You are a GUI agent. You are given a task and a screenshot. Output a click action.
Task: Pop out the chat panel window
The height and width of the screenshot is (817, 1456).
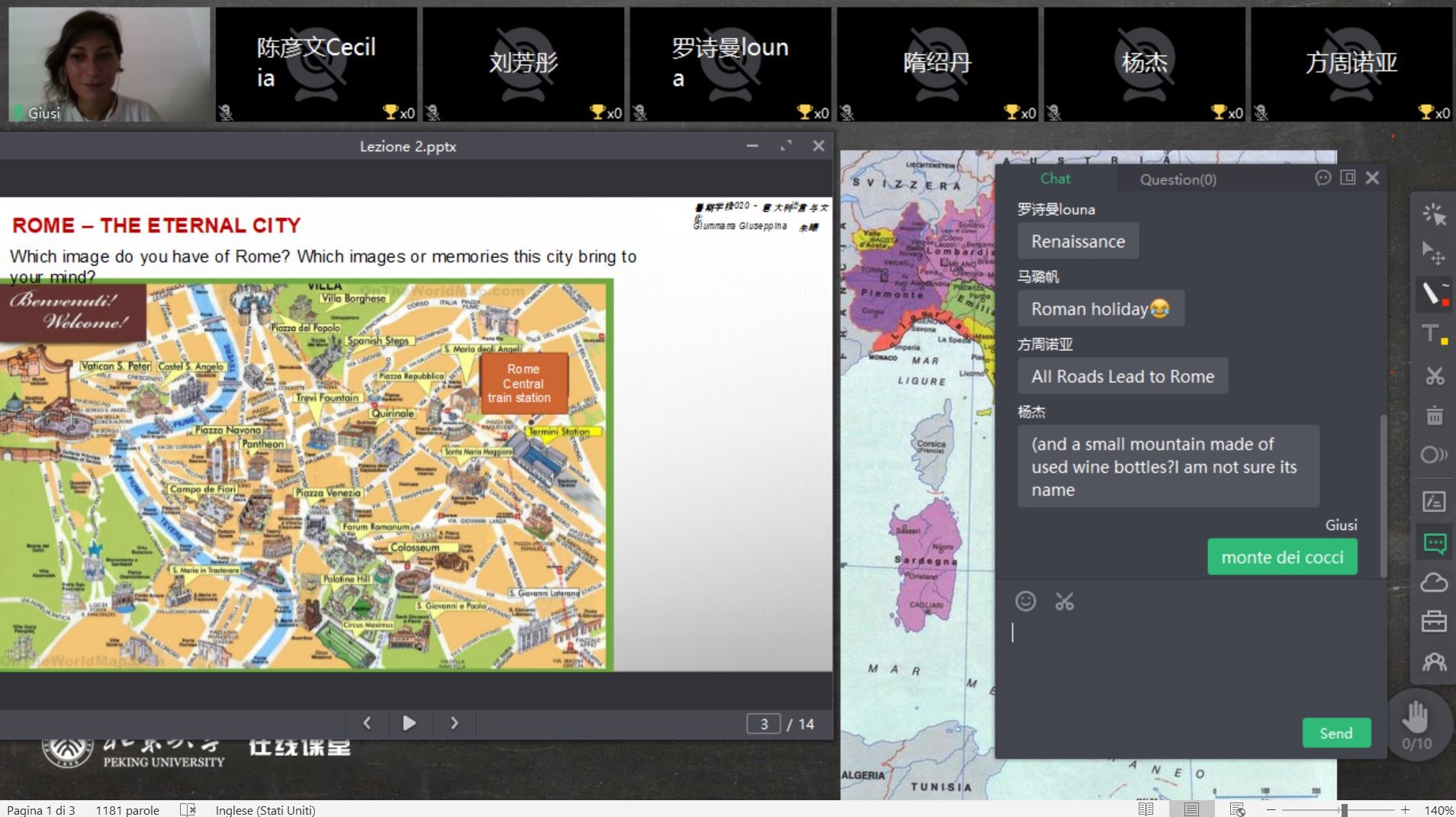click(x=1348, y=178)
